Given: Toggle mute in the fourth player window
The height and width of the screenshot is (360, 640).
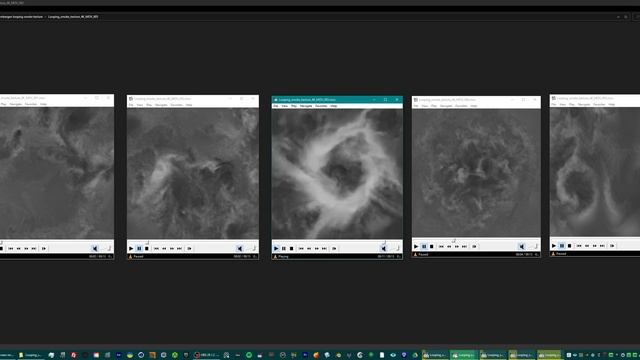Looking at the screenshot, I should (522, 247).
